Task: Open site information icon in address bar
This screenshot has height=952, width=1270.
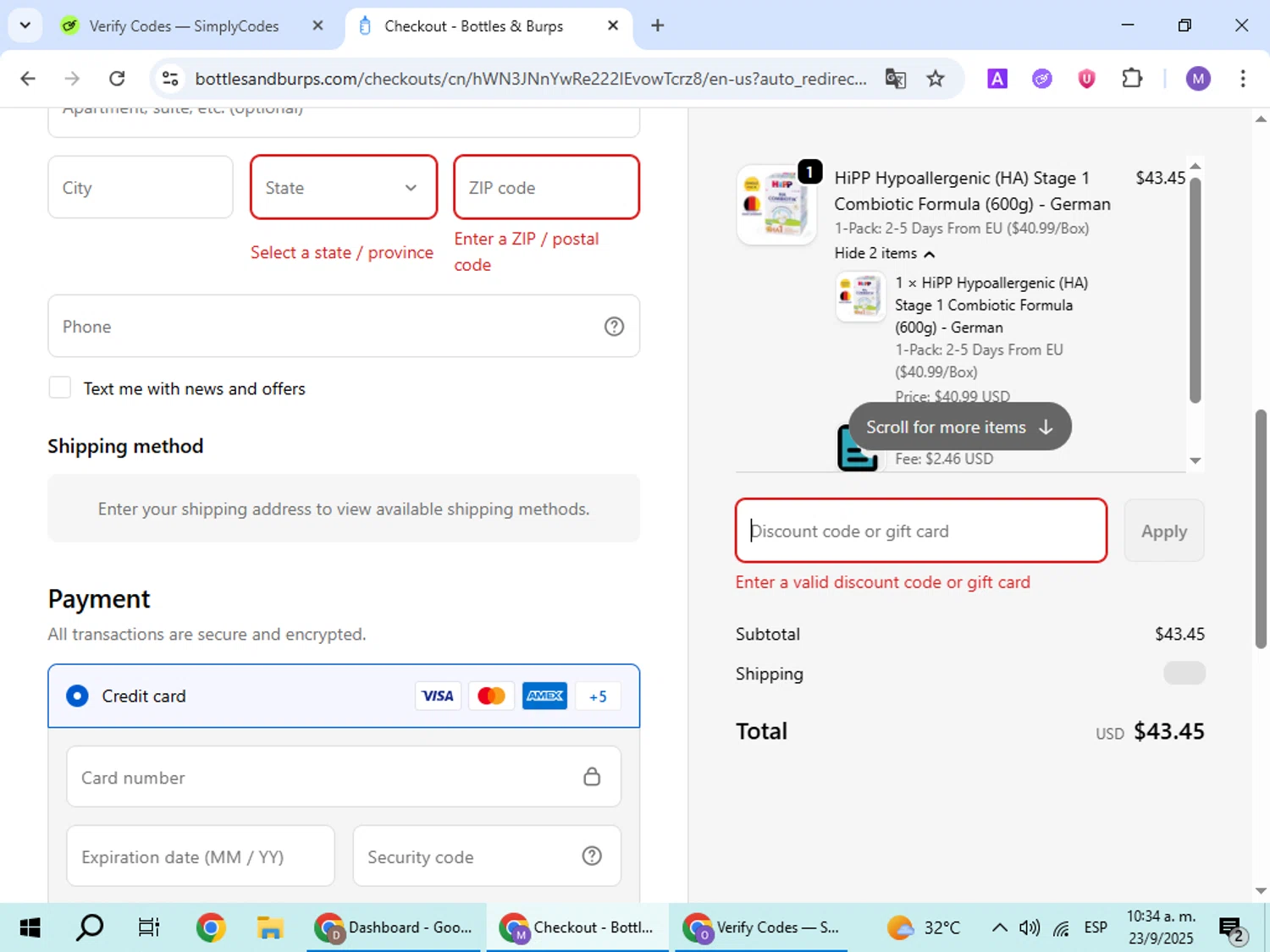Action: [170, 79]
